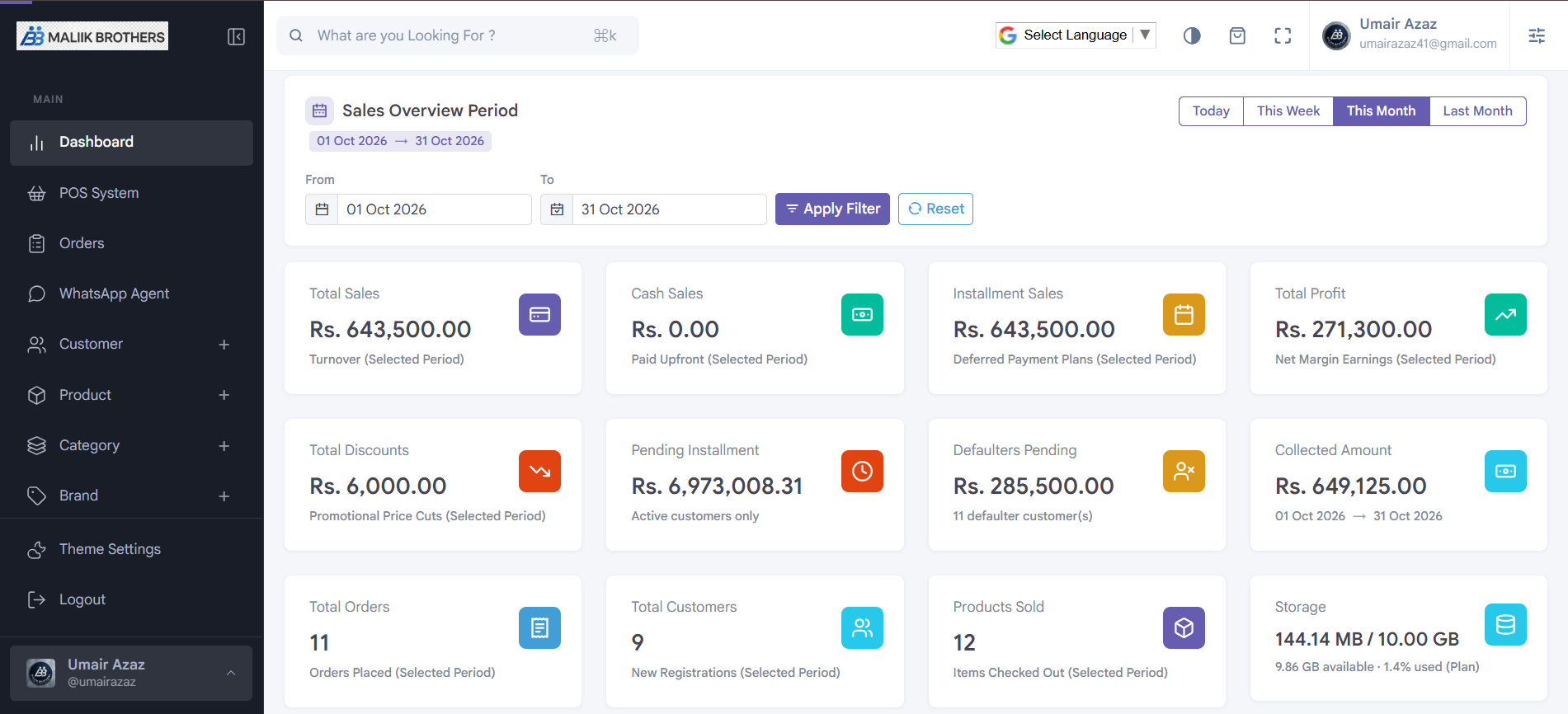Open the settings sliders icon
This screenshot has height=714, width=1568.
[1537, 35]
